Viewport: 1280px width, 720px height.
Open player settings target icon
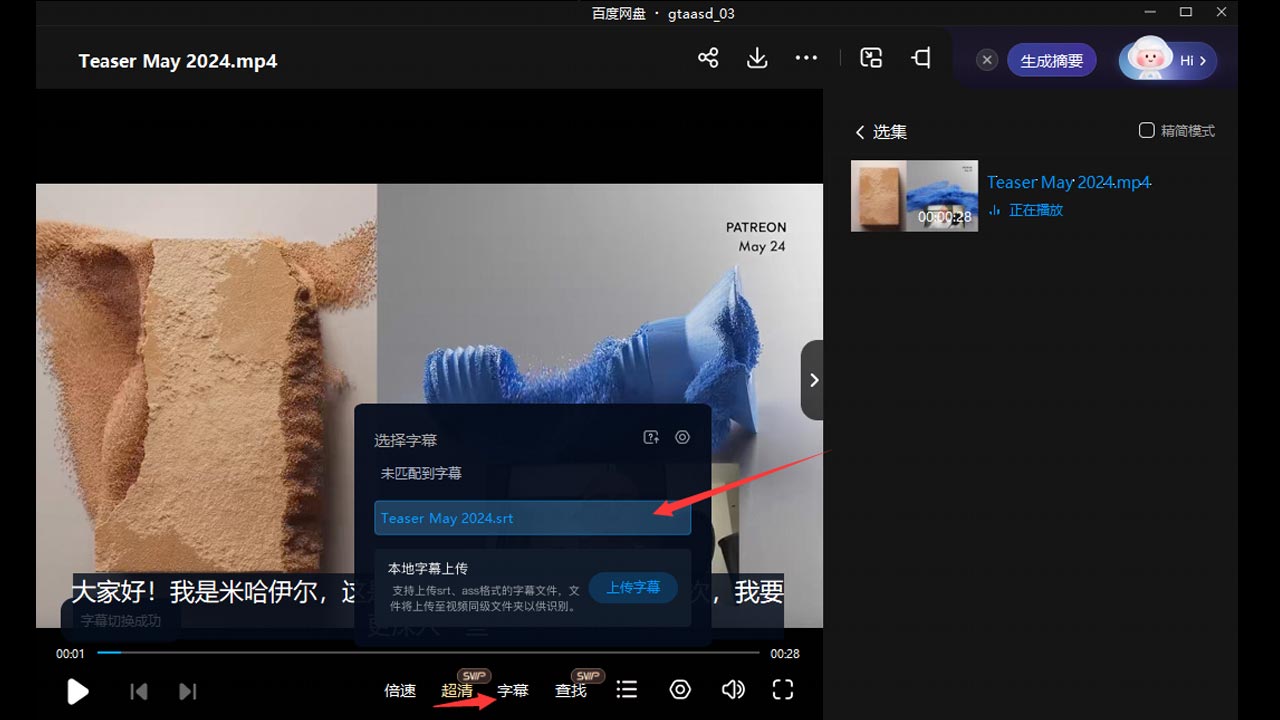(680, 689)
